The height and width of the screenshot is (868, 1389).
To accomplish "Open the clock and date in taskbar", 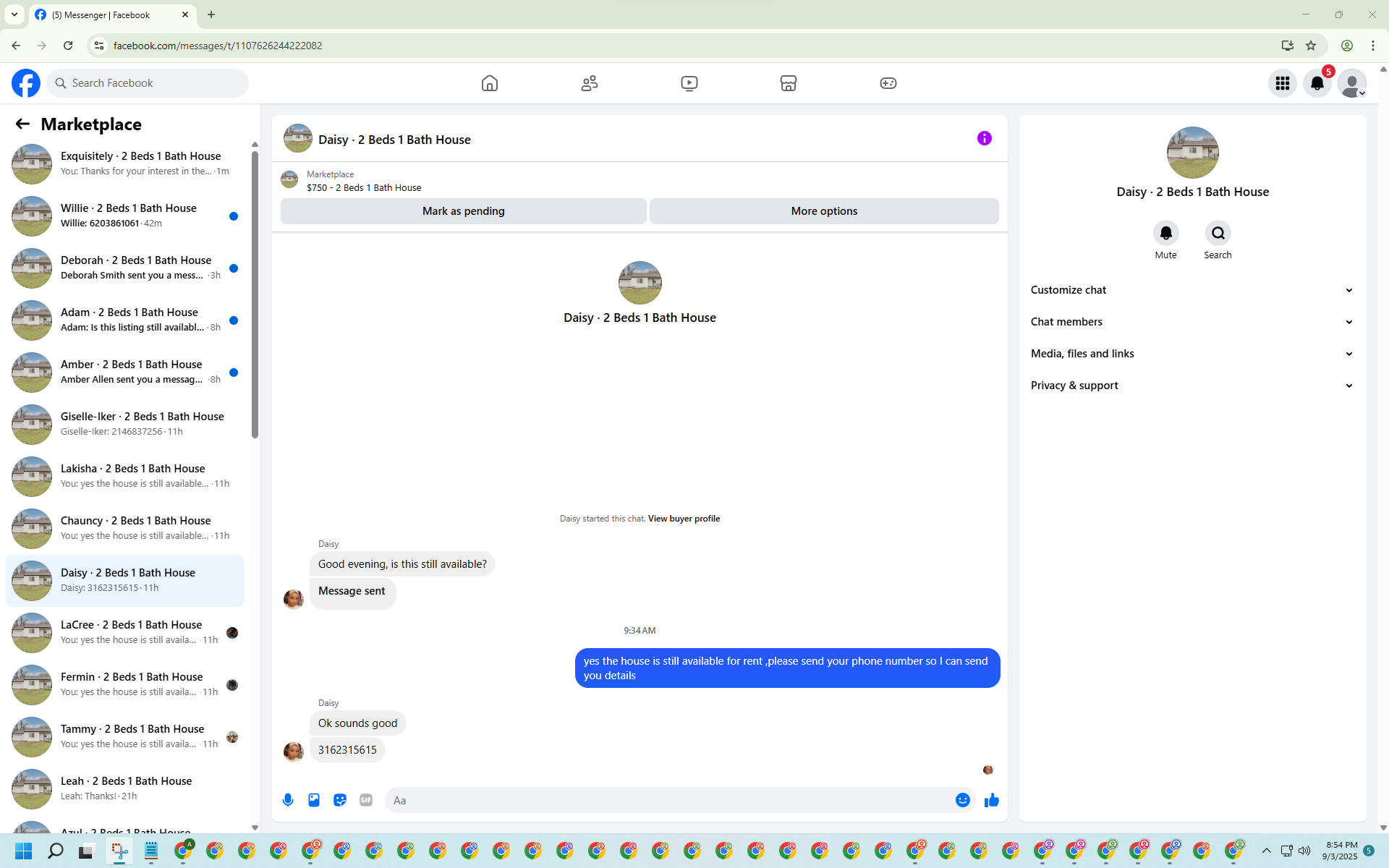I will (x=1341, y=851).
